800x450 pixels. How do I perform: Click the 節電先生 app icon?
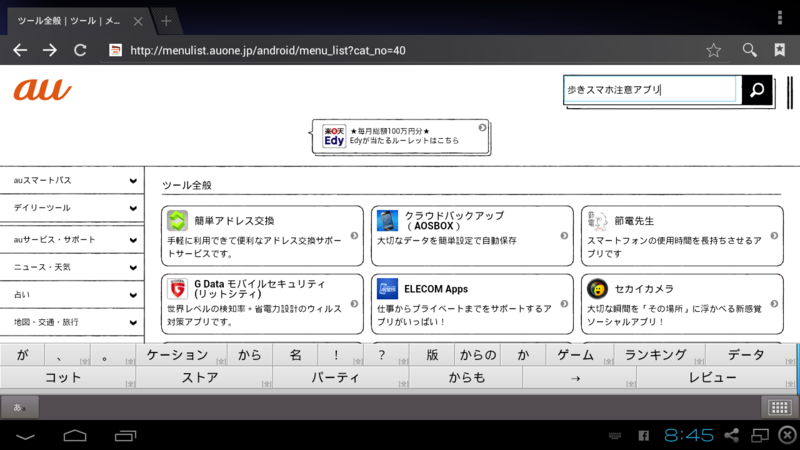point(597,220)
